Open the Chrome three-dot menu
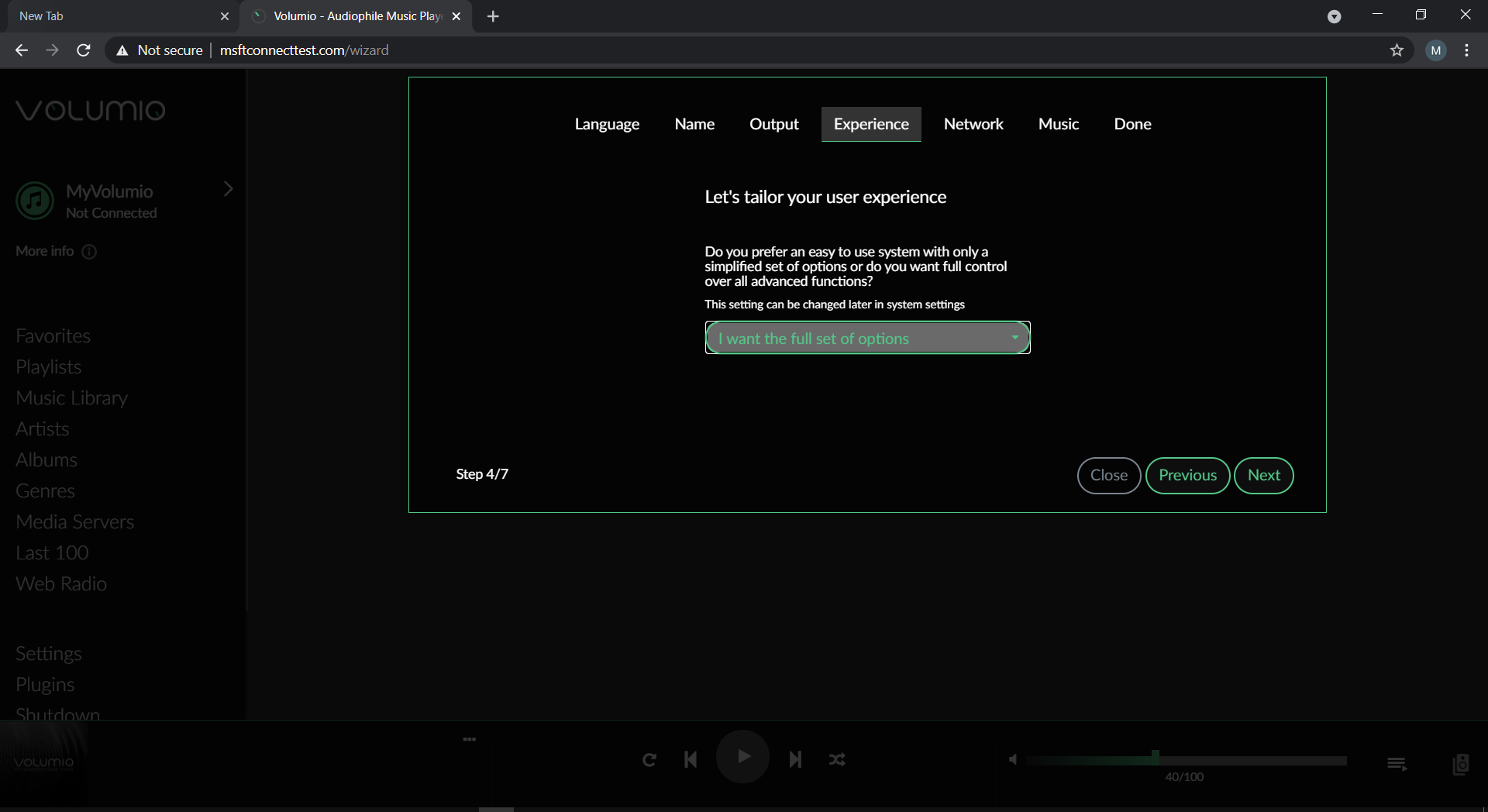The width and height of the screenshot is (1488, 812). click(x=1466, y=50)
